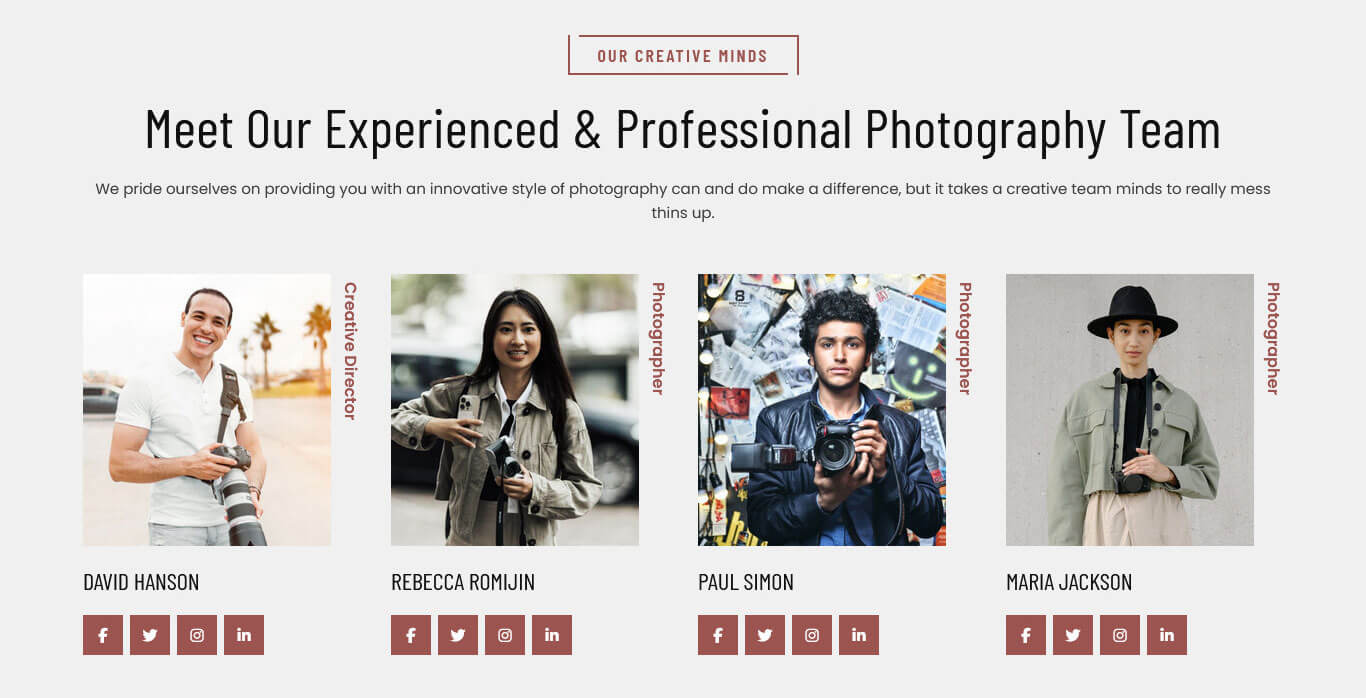
Task: Open Paul Simon's Facebook icon
Action: pos(718,635)
